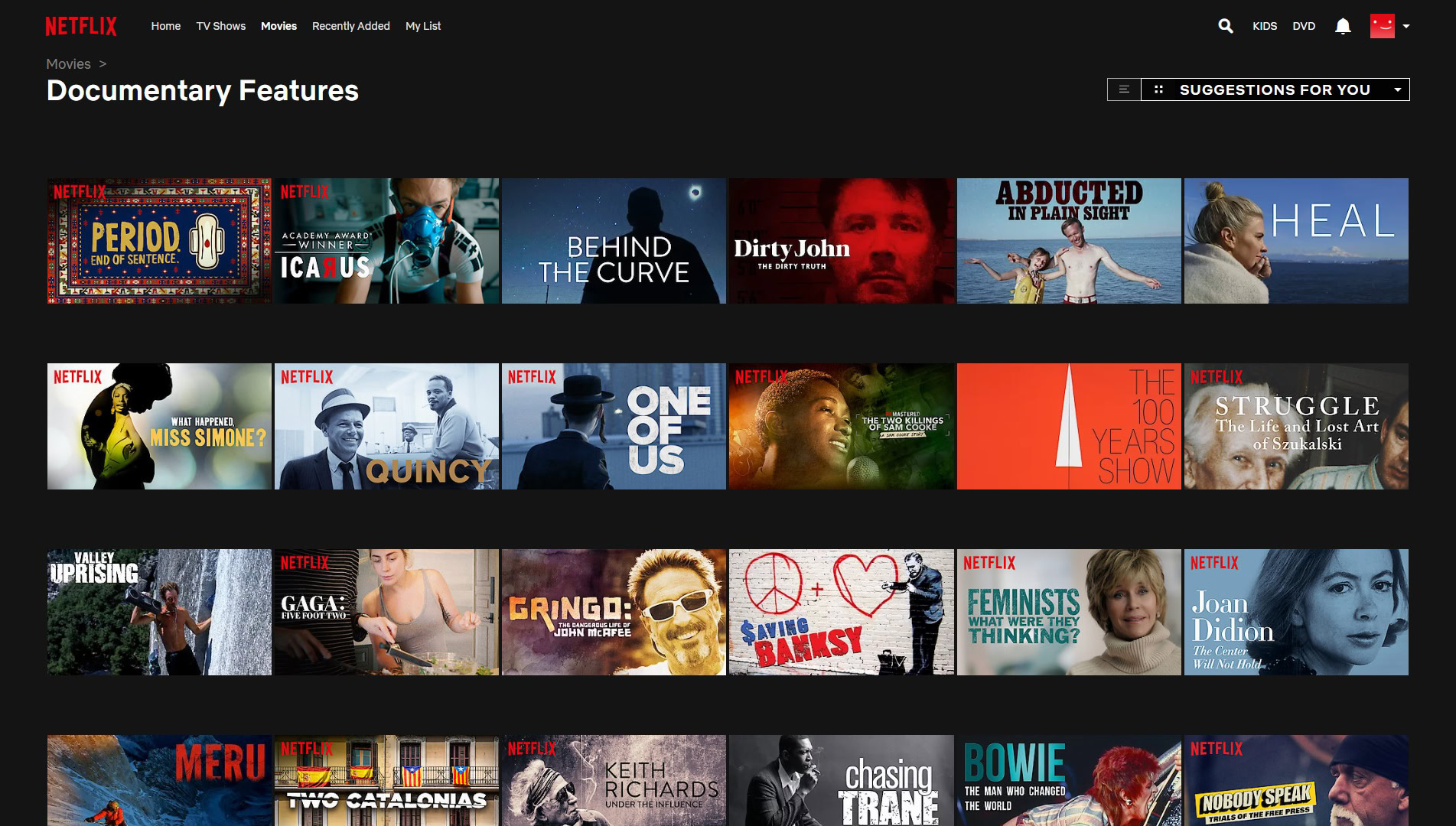Select grid view icon in sort bar
The width and height of the screenshot is (1456, 826).
1158,89
